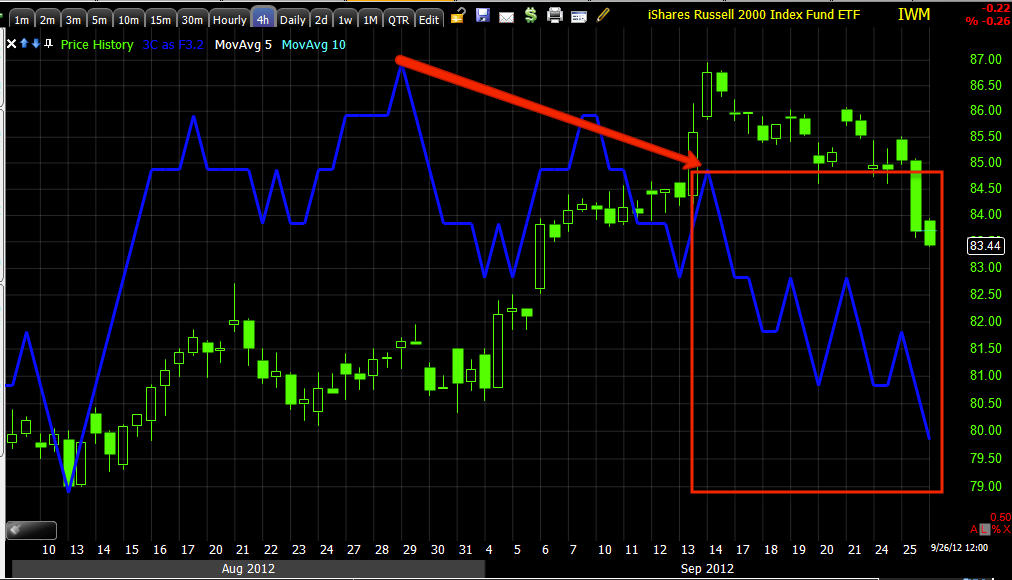Click the 83.44 current price label
This screenshot has height=580, width=1012.
985,245
